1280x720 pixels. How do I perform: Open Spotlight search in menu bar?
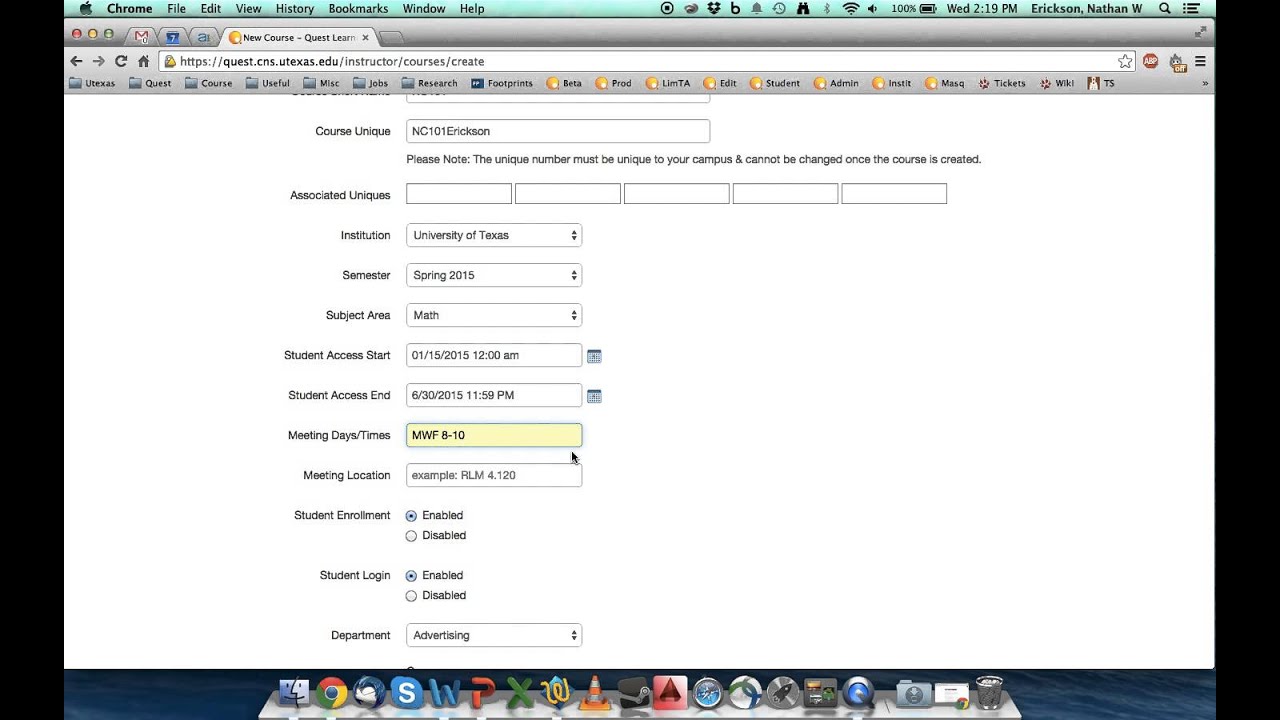pyautogui.click(x=1167, y=8)
